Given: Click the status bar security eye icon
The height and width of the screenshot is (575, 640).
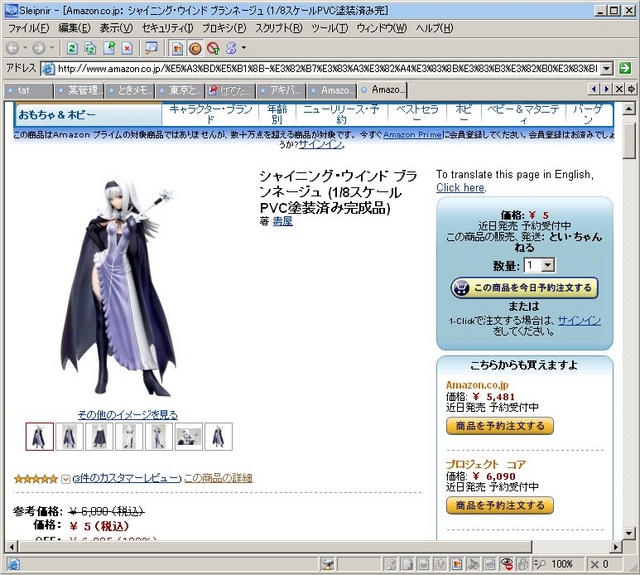Looking at the screenshot, I should (507, 564).
